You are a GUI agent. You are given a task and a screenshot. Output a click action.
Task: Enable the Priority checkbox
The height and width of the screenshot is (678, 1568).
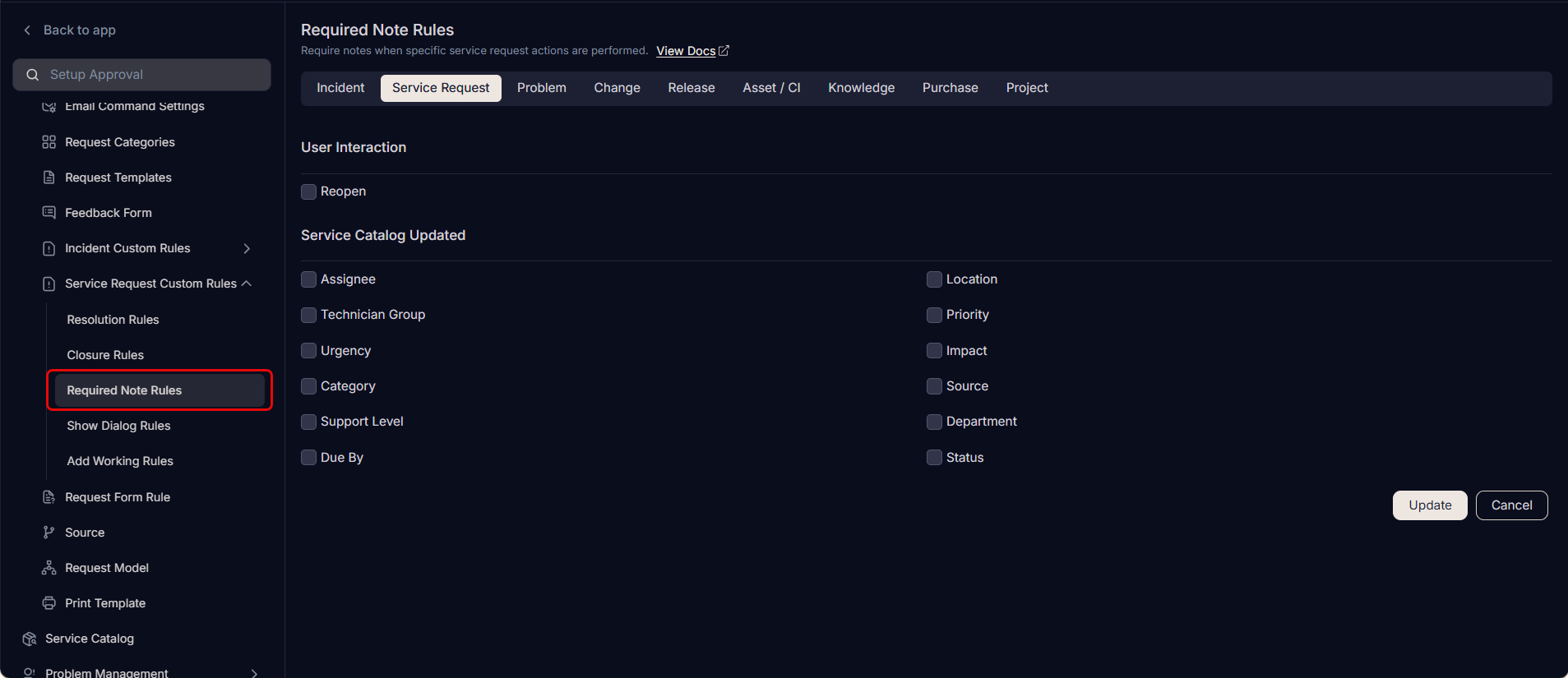click(x=935, y=315)
